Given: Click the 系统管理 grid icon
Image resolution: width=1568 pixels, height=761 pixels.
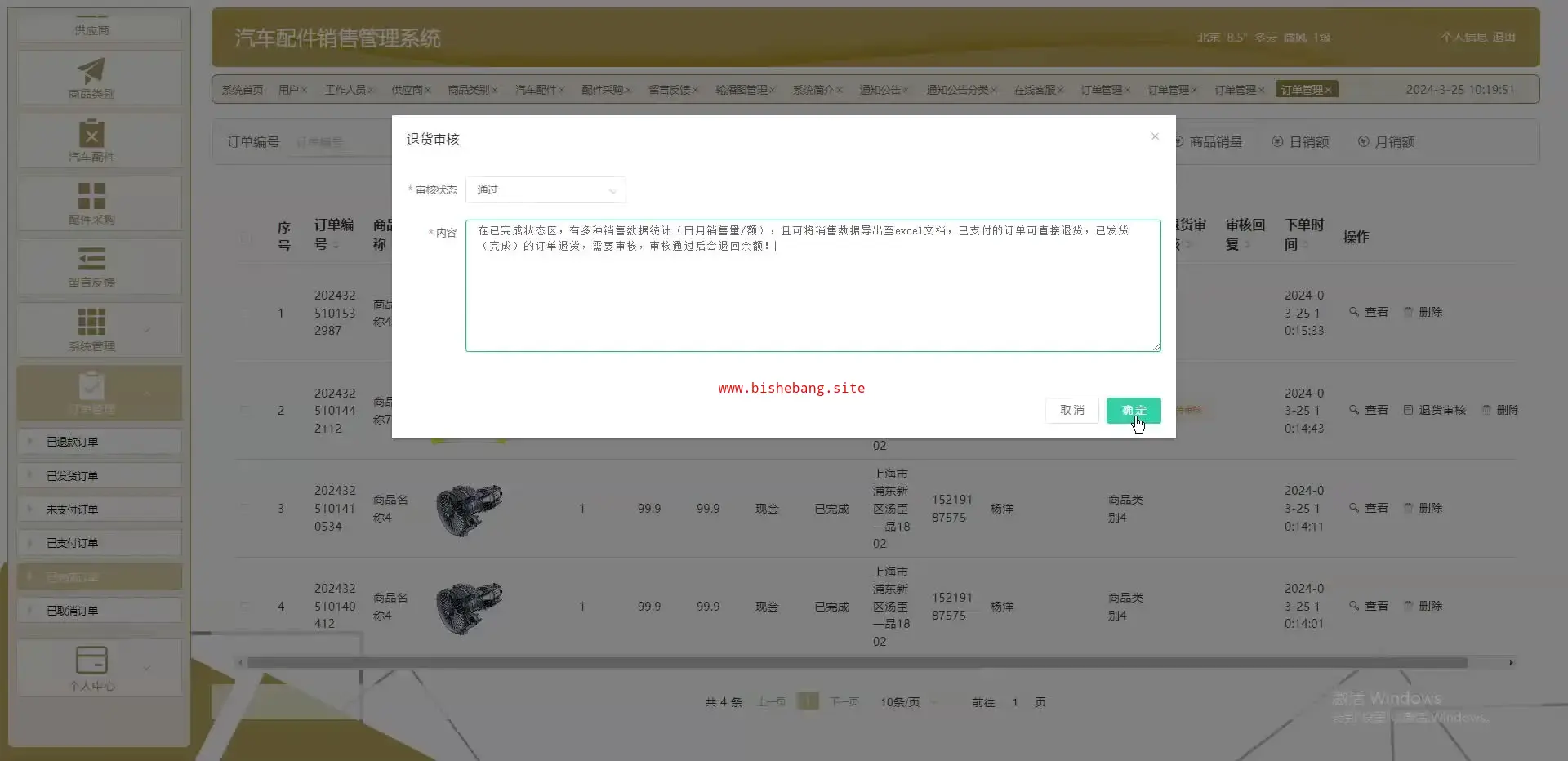Looking at the screenshot, I should 91,322.
